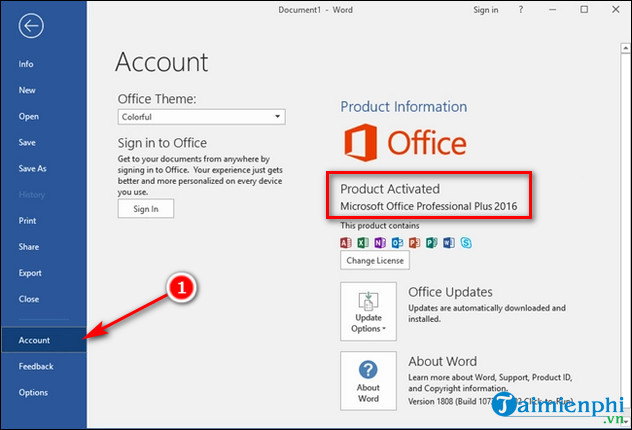Select New in the sidebar
The height and width of the screenshot is (430, 632).
pyautogui.click(x=27, y=90)
